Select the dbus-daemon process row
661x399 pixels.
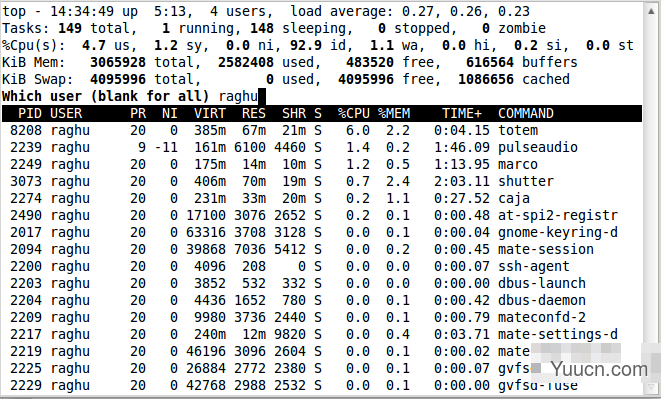click(x=322, y=300)
